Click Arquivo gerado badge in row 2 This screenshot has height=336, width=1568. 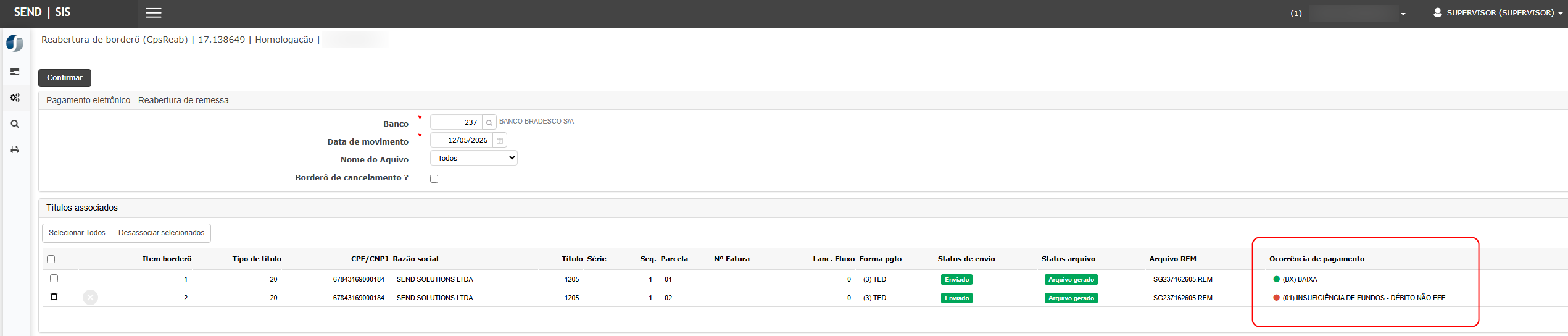click(1071, 298)
